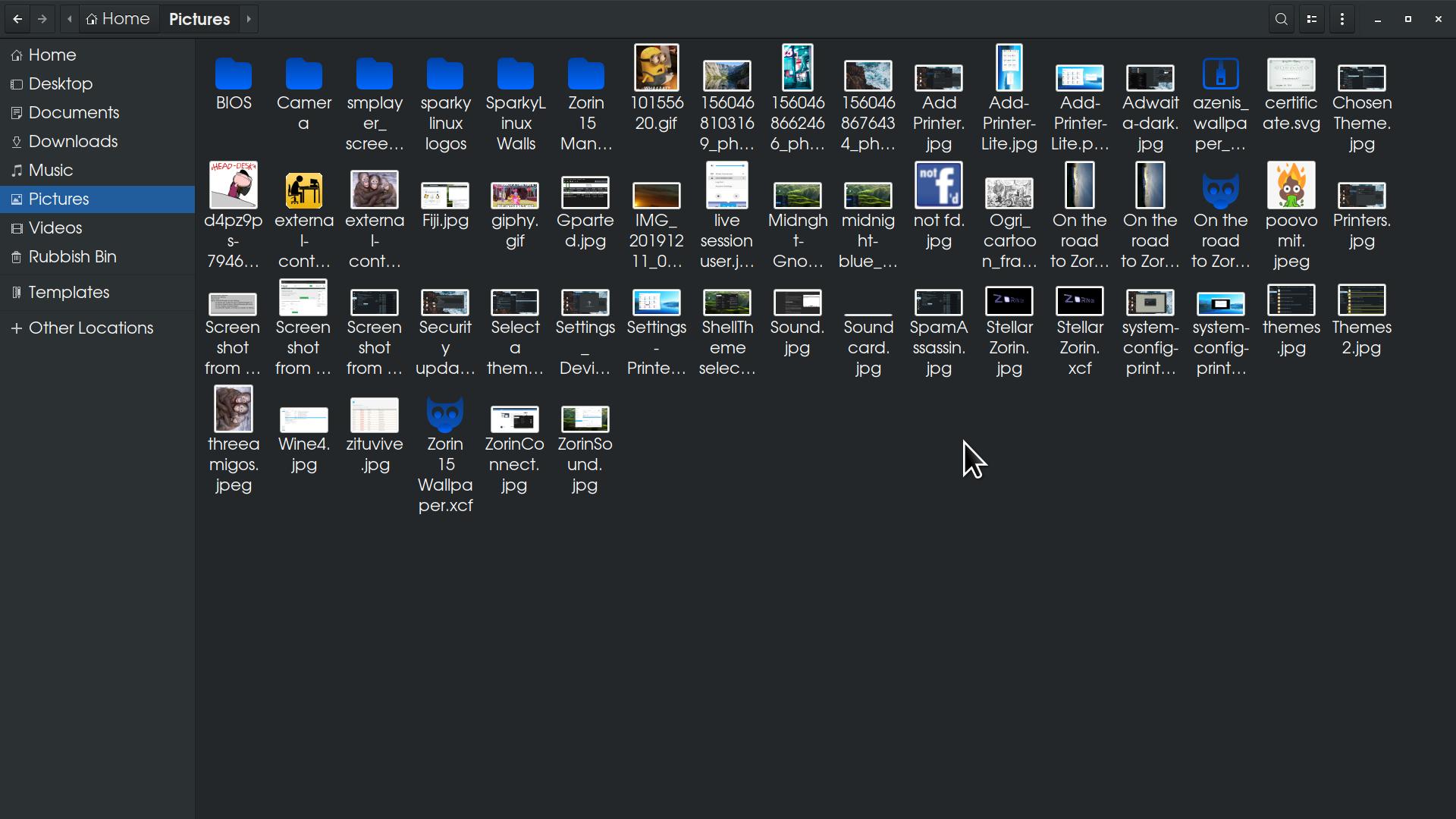
Task: Select the Zorin 15 Wallpaper.xcf file
Action: click(445, 414)
